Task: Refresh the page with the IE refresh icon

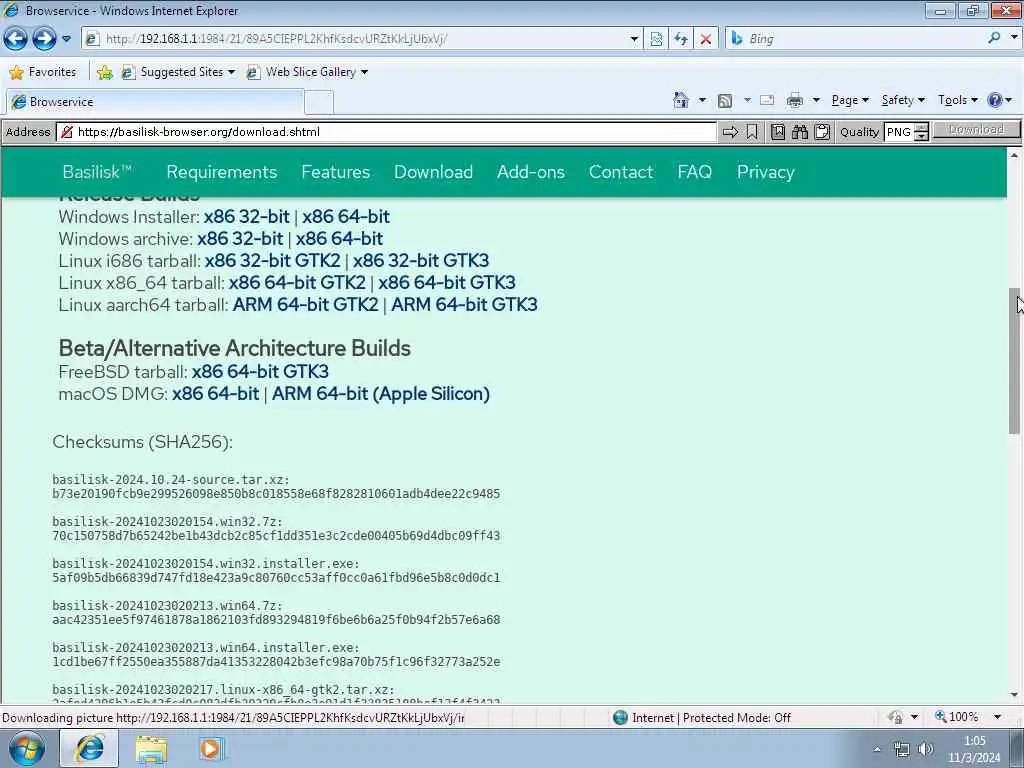Action: 681,39
